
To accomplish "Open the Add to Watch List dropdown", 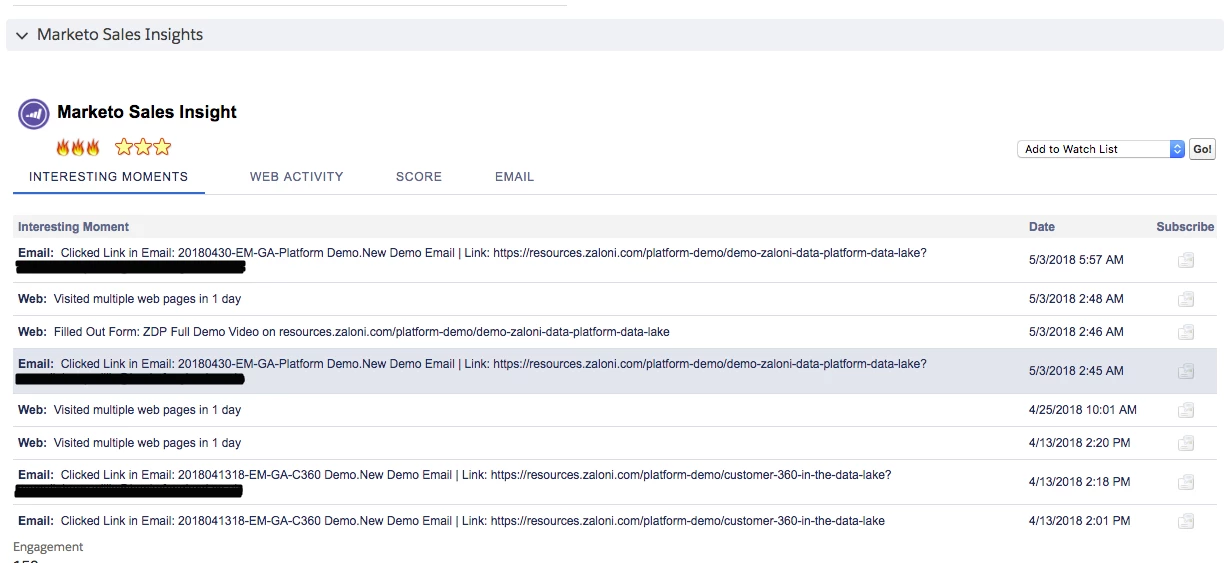I will coord(1101,149).
